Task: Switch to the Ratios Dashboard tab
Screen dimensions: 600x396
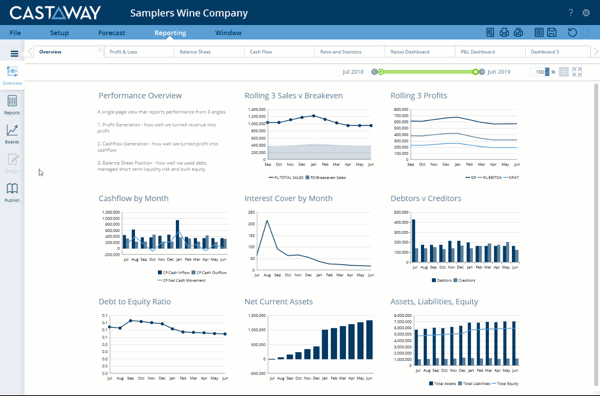Action: click(x=420, y=52)
